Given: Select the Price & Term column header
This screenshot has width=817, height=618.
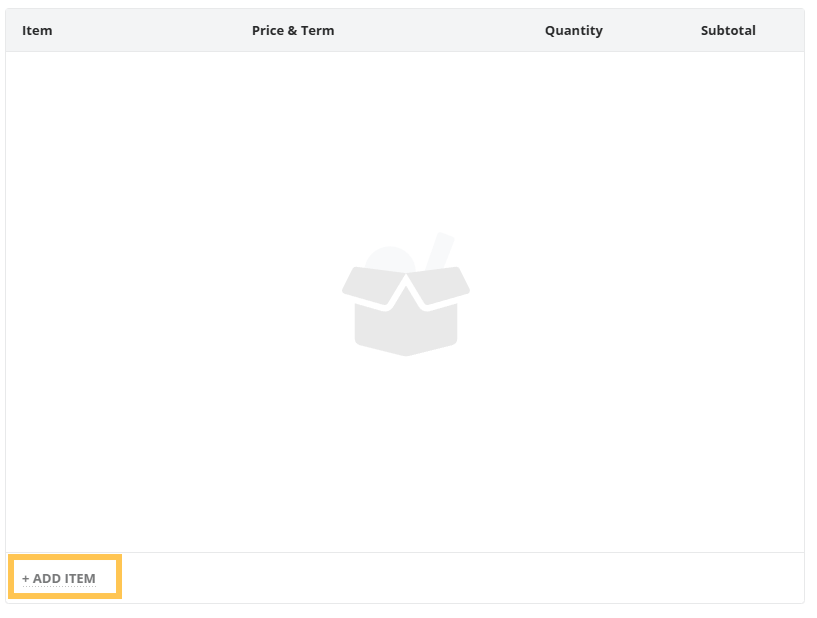Looking at the screenshot, I should point(293,30).
